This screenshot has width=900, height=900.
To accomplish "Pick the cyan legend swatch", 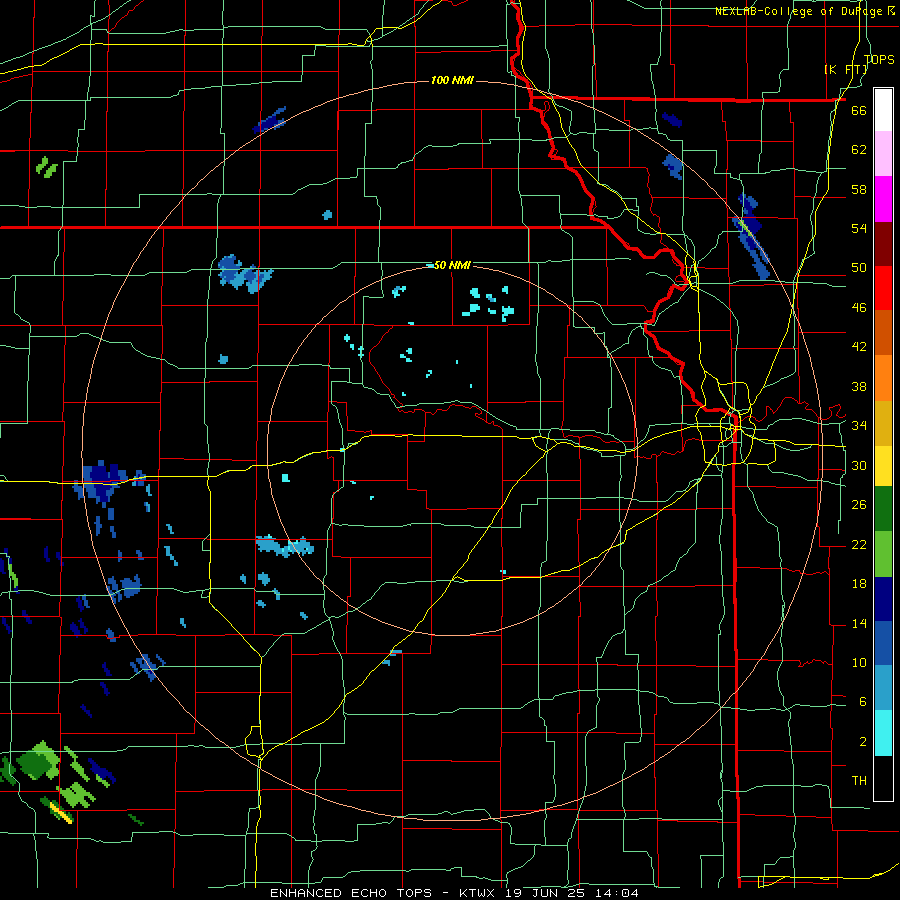I will (883, 733).
